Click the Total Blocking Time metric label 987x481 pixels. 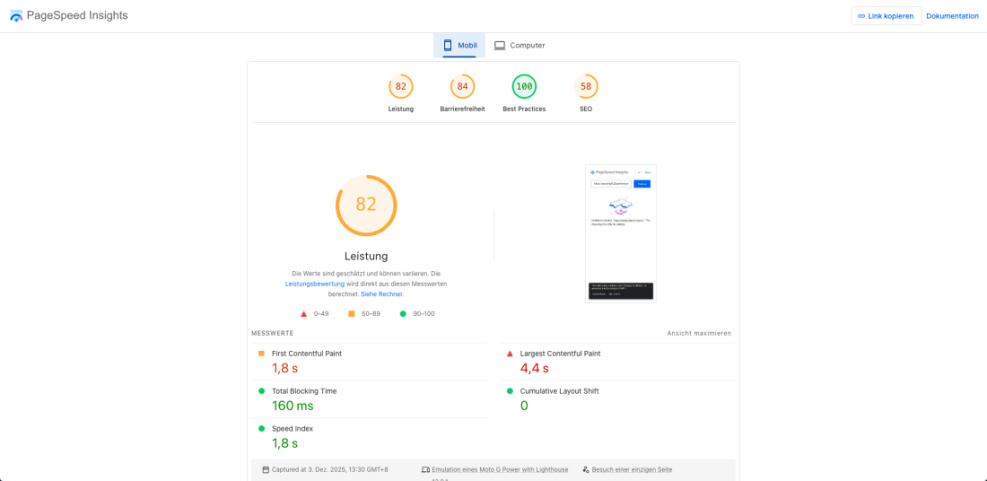click(x=304, y=391)
